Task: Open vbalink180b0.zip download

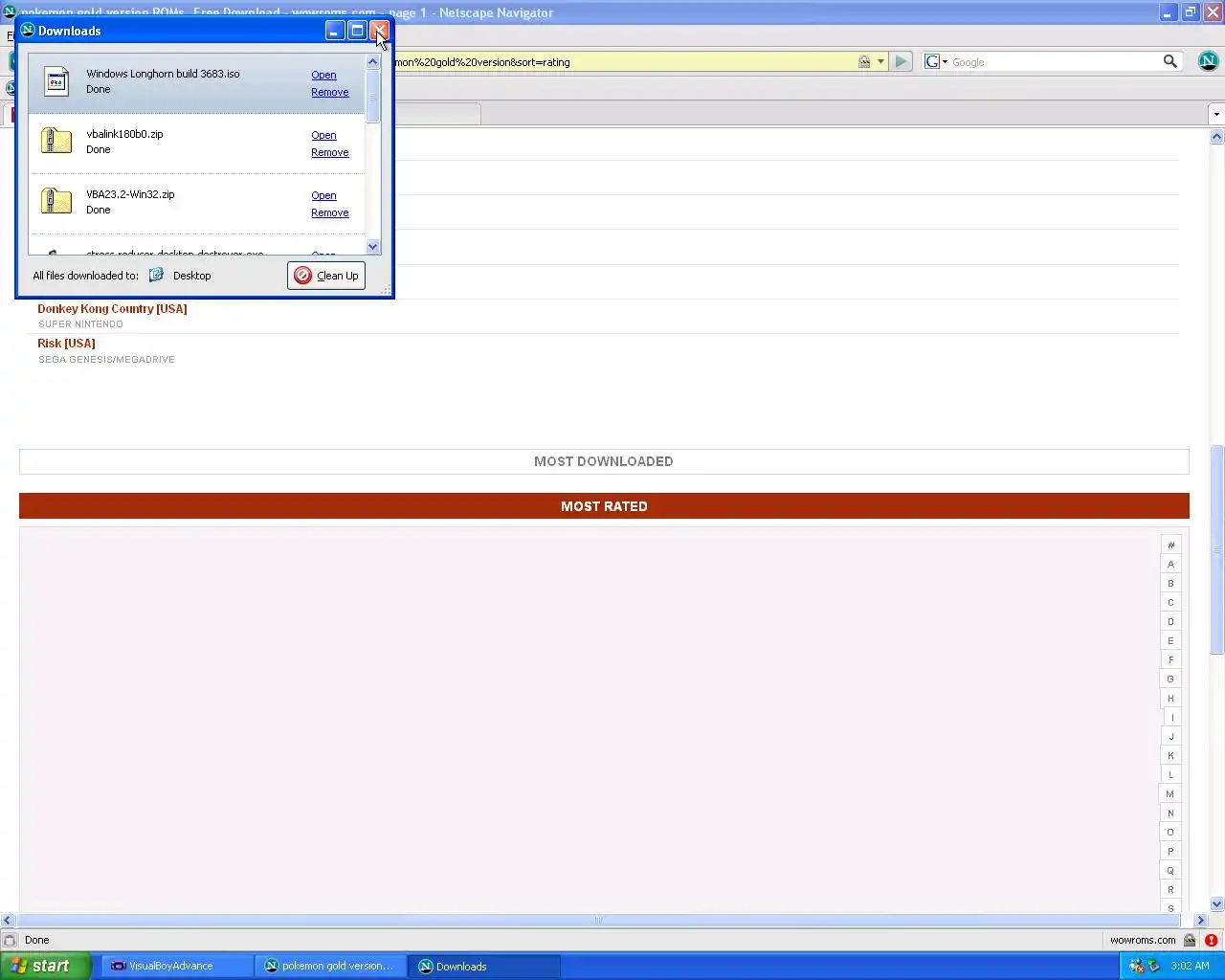Action: point(323,135)
